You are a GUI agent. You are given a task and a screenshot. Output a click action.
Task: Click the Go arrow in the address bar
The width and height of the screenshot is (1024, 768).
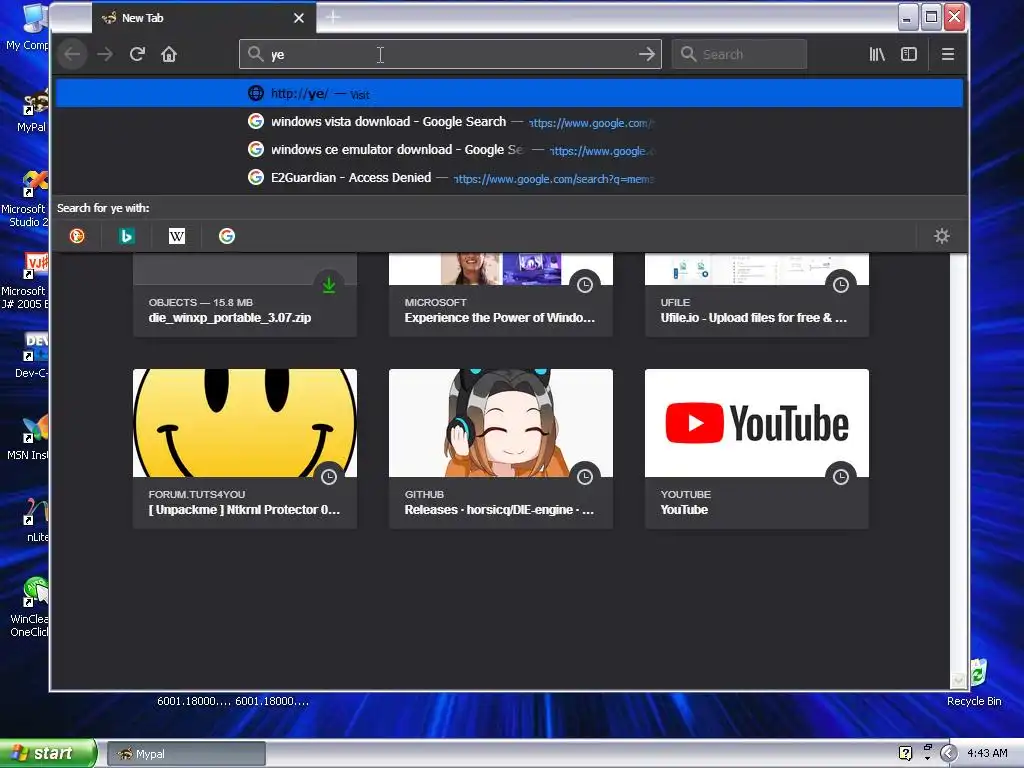[x=647, y=54]
